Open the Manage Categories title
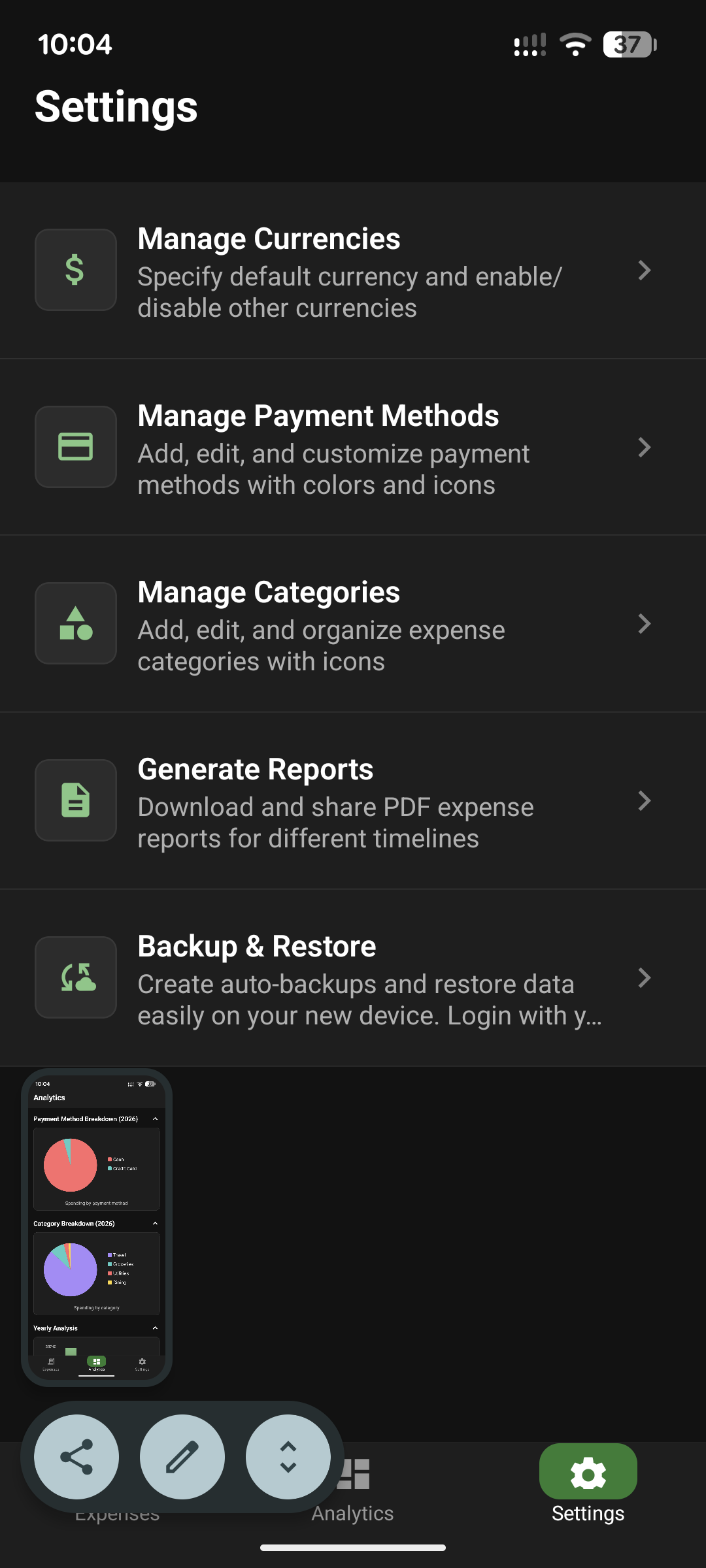The image size is (706, 1568). point(269,593)
